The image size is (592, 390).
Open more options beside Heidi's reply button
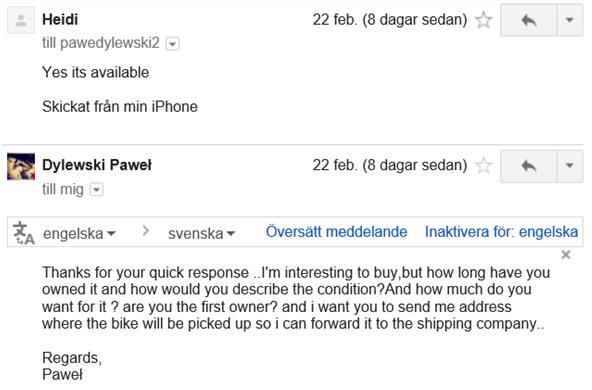click(x=570, y=20)
